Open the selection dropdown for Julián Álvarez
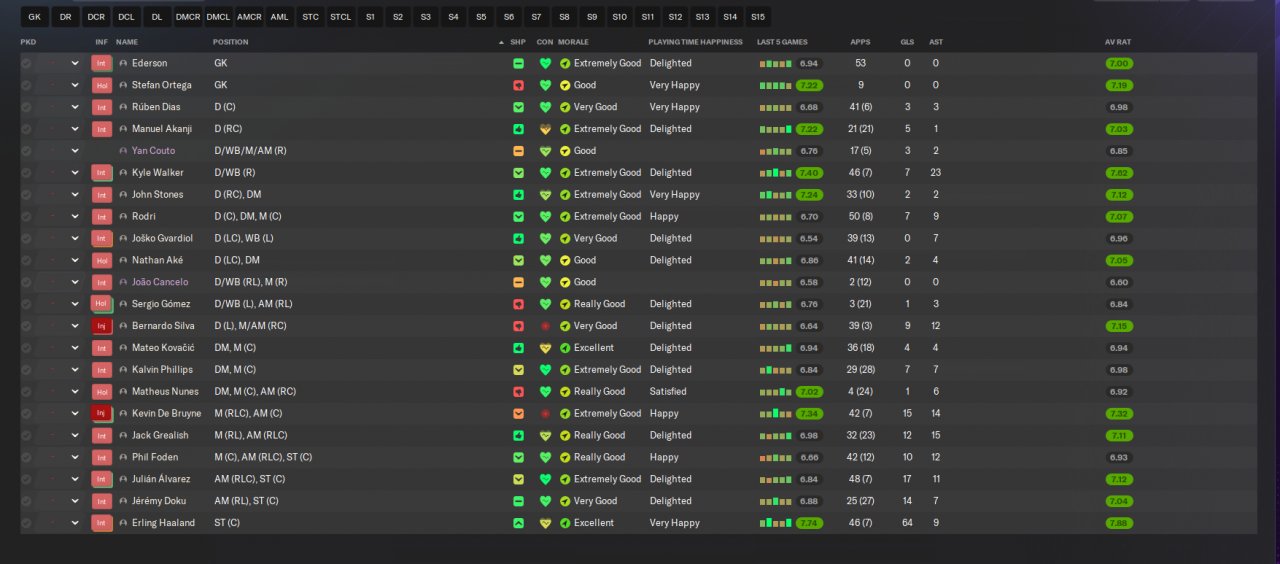Image resolution: width=1280 pixels, height=564 pixels. [x=74, y=479]
